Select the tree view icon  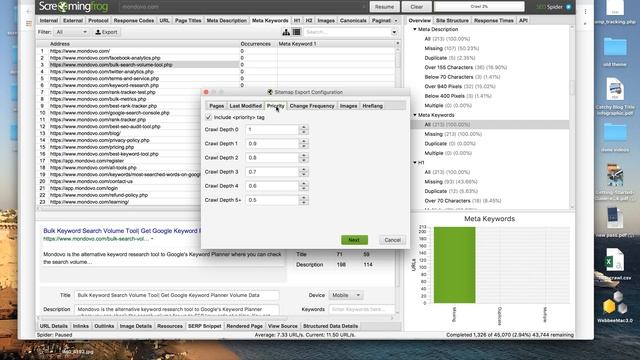[x=286, y=32]
